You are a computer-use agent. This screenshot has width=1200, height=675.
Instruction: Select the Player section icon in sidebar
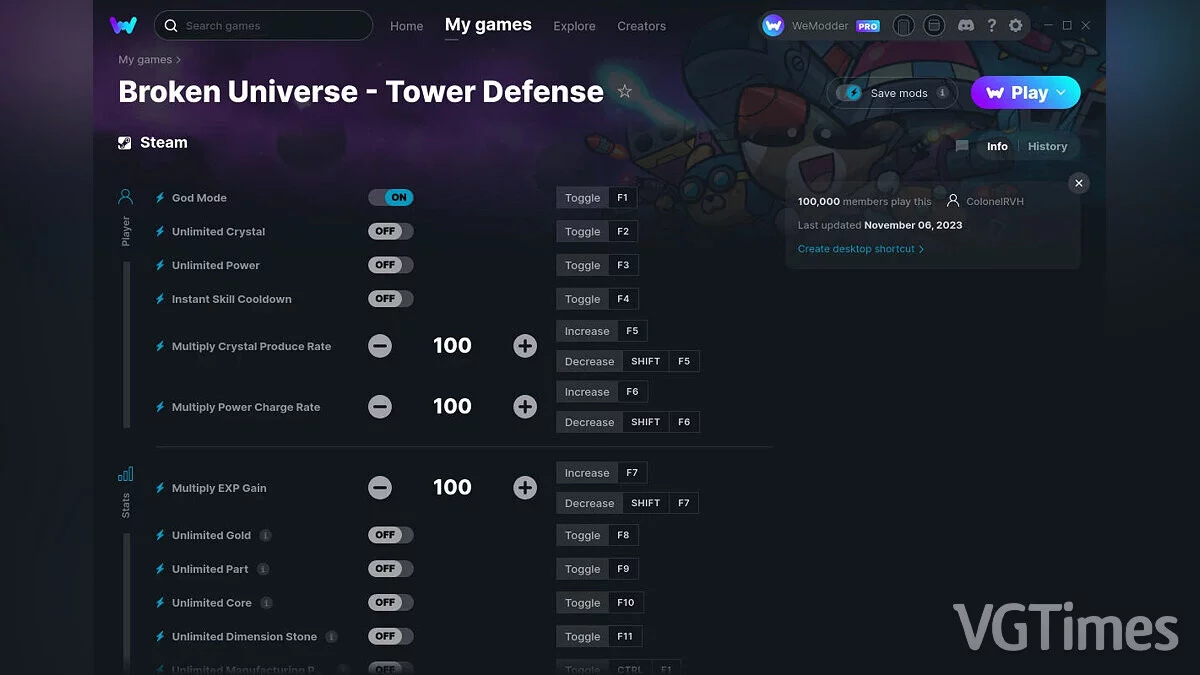coord(124,196)
